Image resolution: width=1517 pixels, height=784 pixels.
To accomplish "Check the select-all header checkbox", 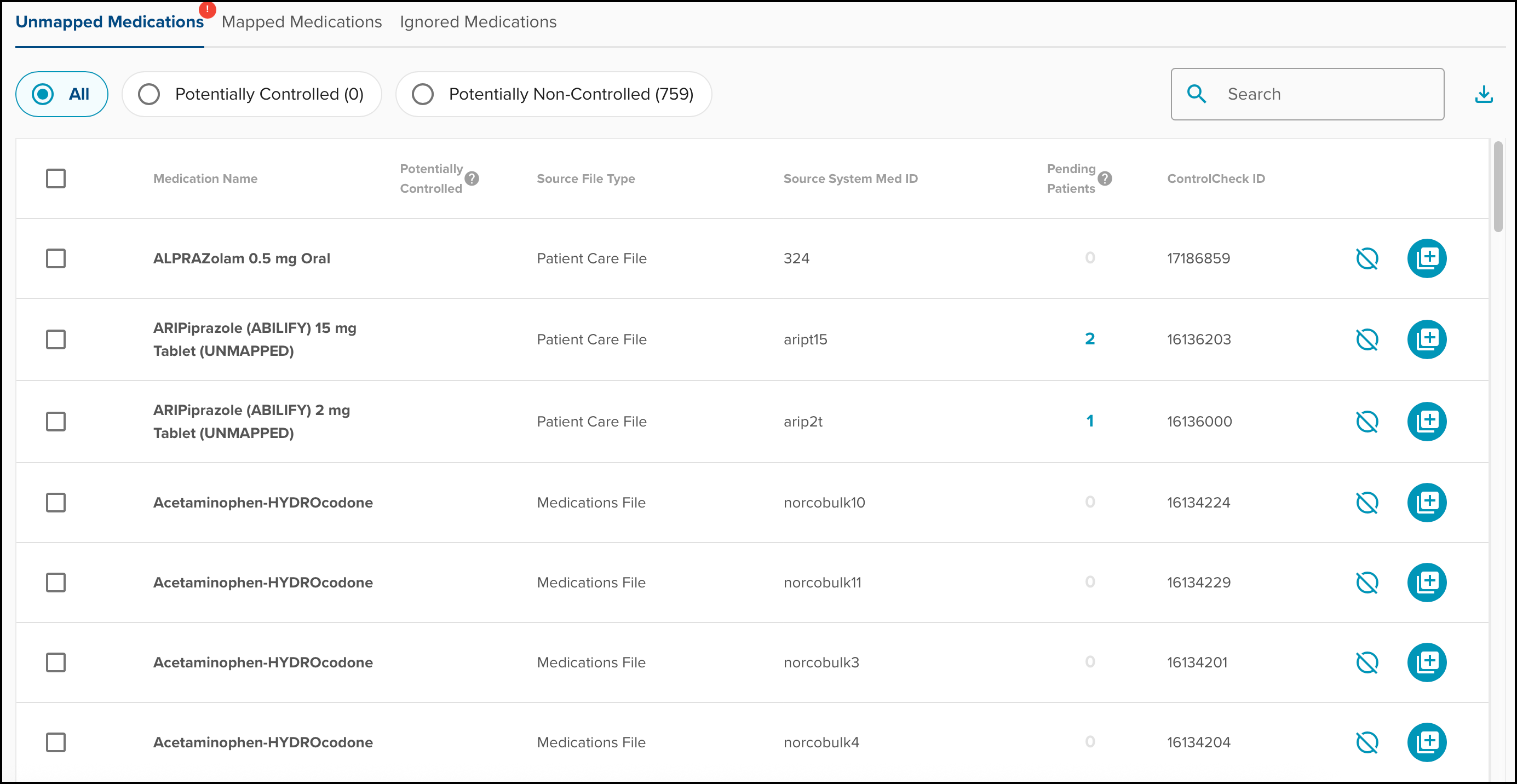I will (56, 178).
